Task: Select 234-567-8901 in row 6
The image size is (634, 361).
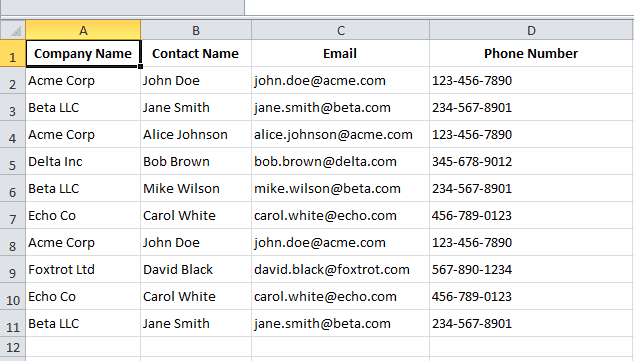Action: (x=532, y=188)
